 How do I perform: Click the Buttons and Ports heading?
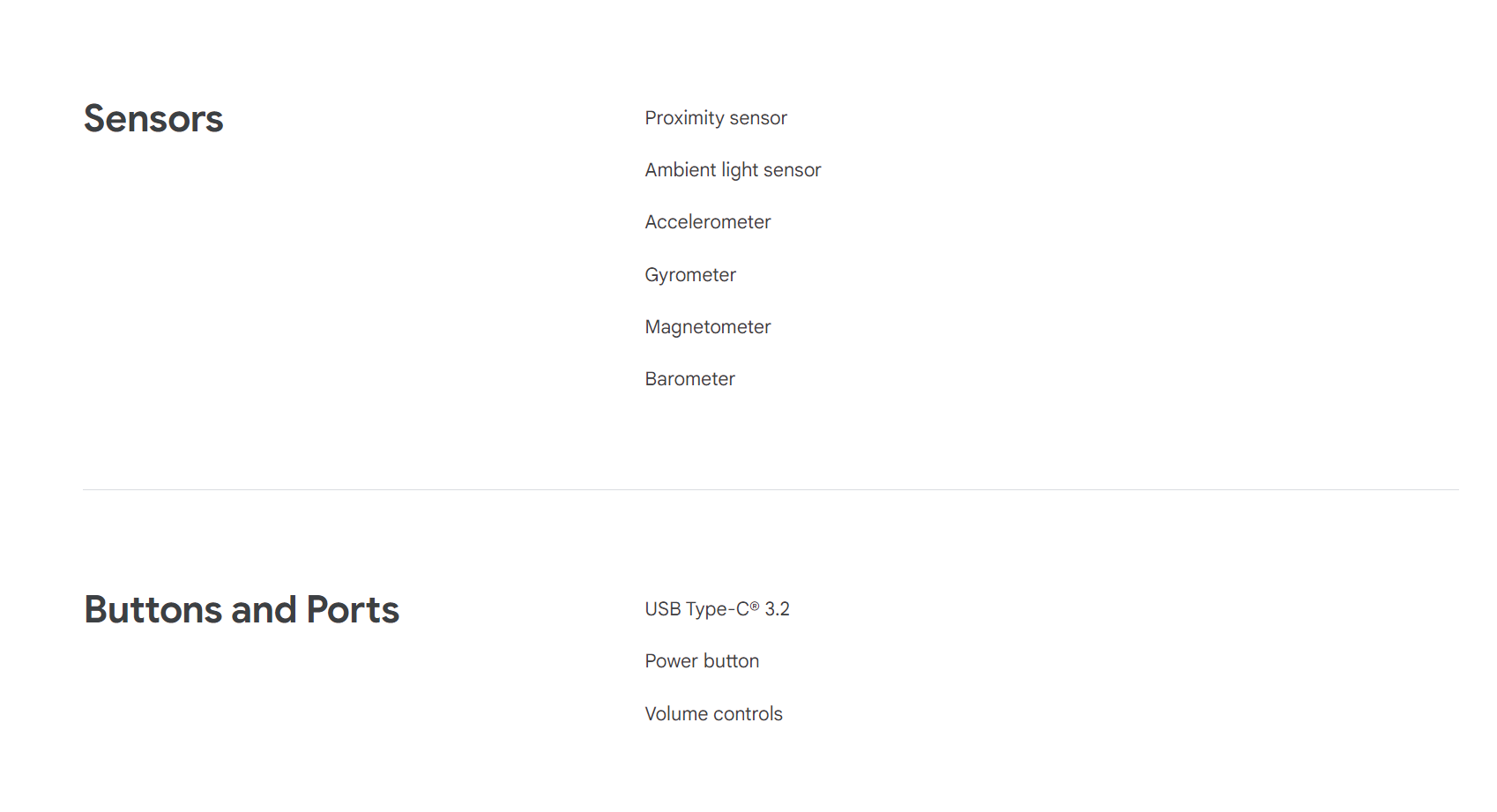[242, 610]
